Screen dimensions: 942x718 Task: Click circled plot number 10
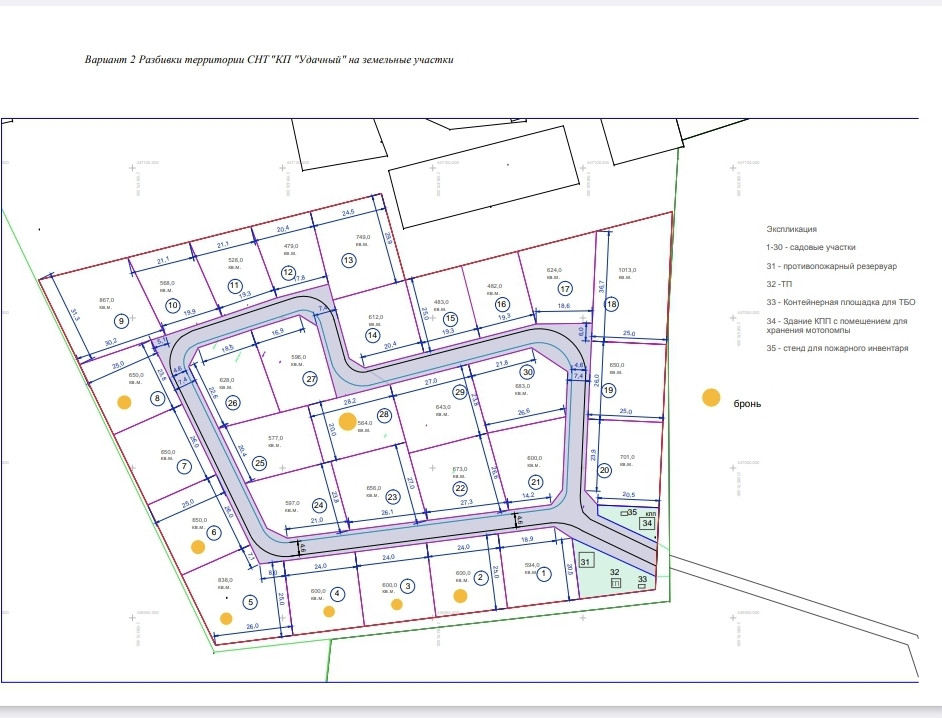(x=172, y=305)
